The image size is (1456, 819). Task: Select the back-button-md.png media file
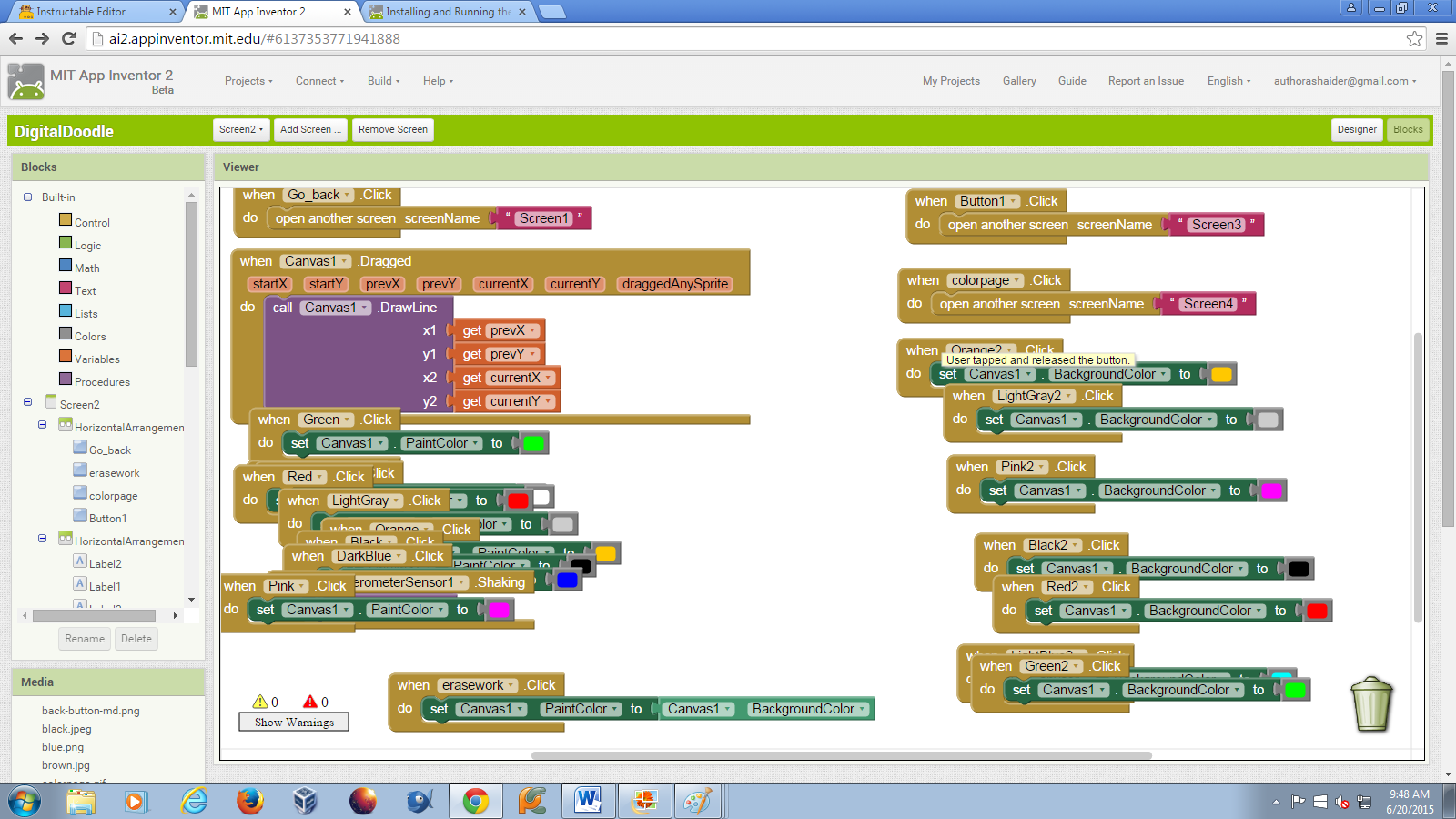[x=90, y=711]
